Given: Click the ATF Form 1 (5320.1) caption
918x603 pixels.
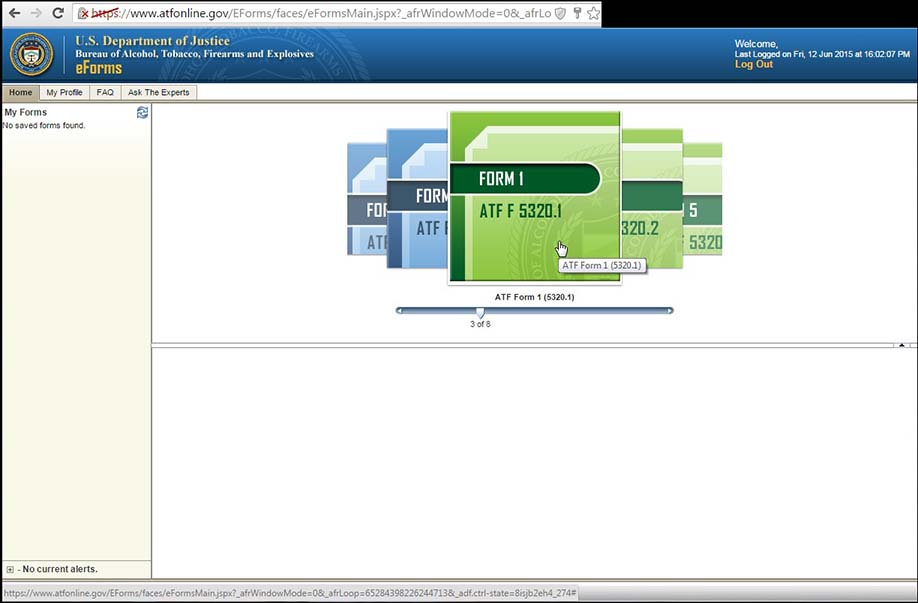Looking at the screenshot, I should point(535,297).
